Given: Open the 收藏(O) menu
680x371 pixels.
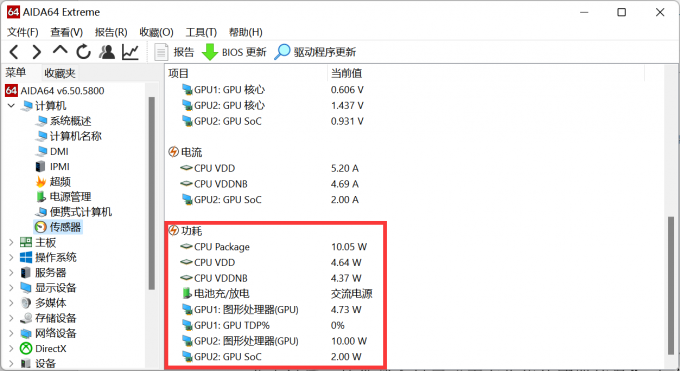Looking at the screenshot, I should [156, 32].
